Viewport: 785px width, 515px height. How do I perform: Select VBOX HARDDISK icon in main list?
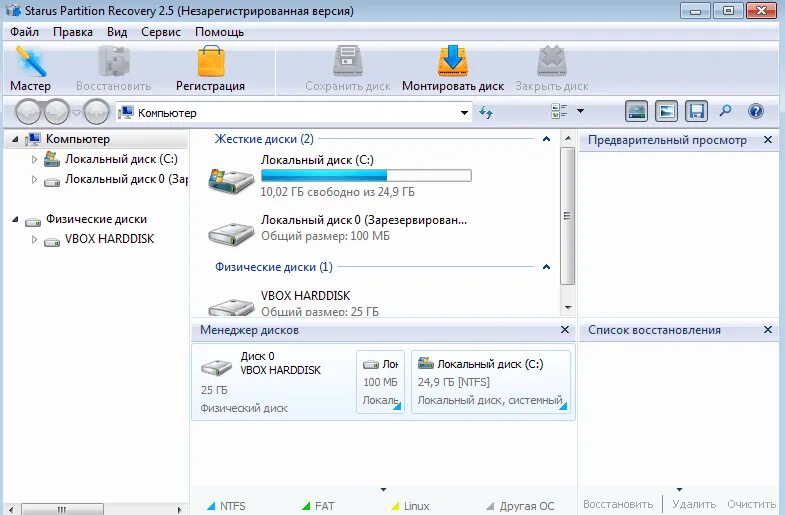[x=231, y=307]
